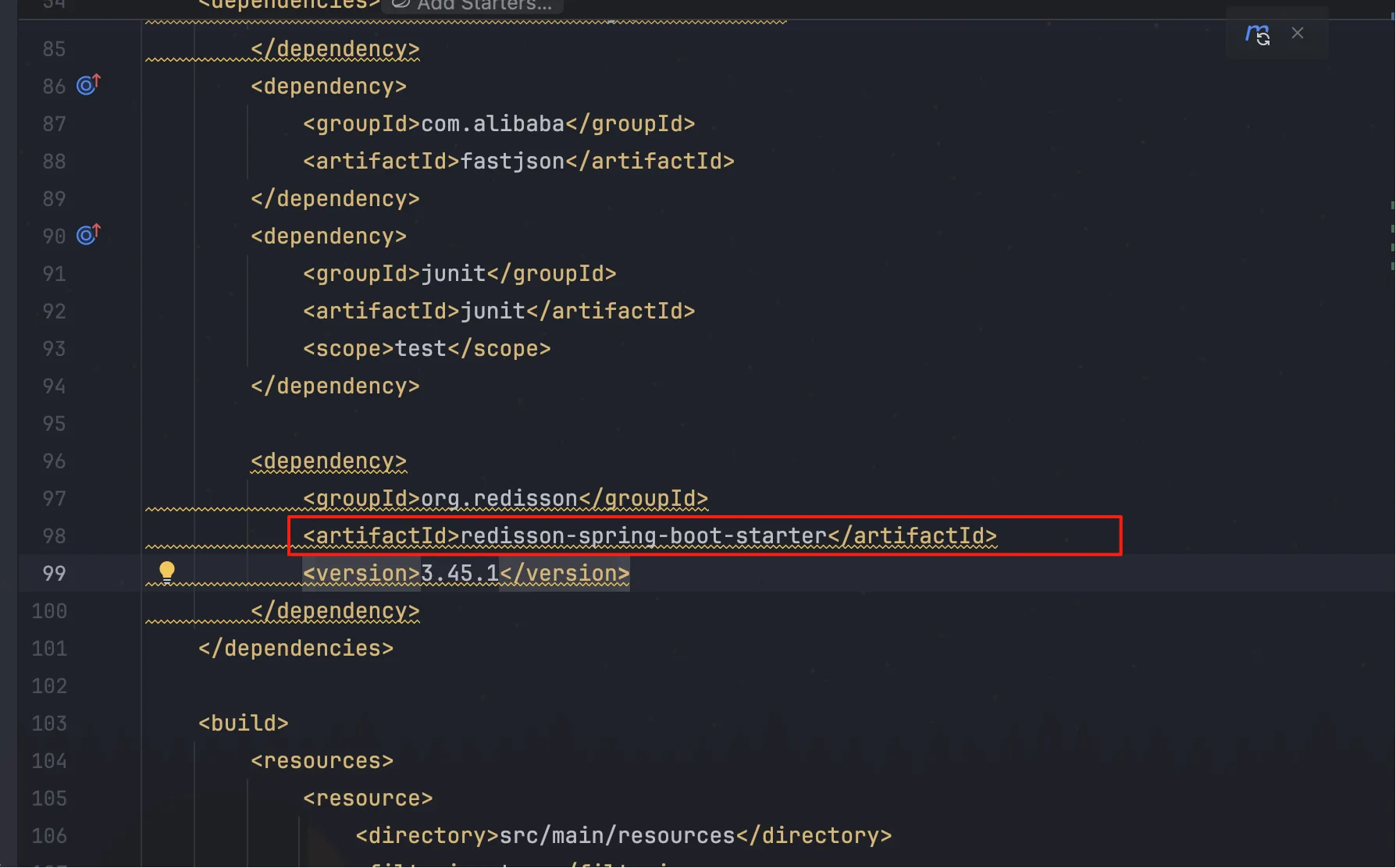Click the Maven load changes icon

pos(1257,34)
